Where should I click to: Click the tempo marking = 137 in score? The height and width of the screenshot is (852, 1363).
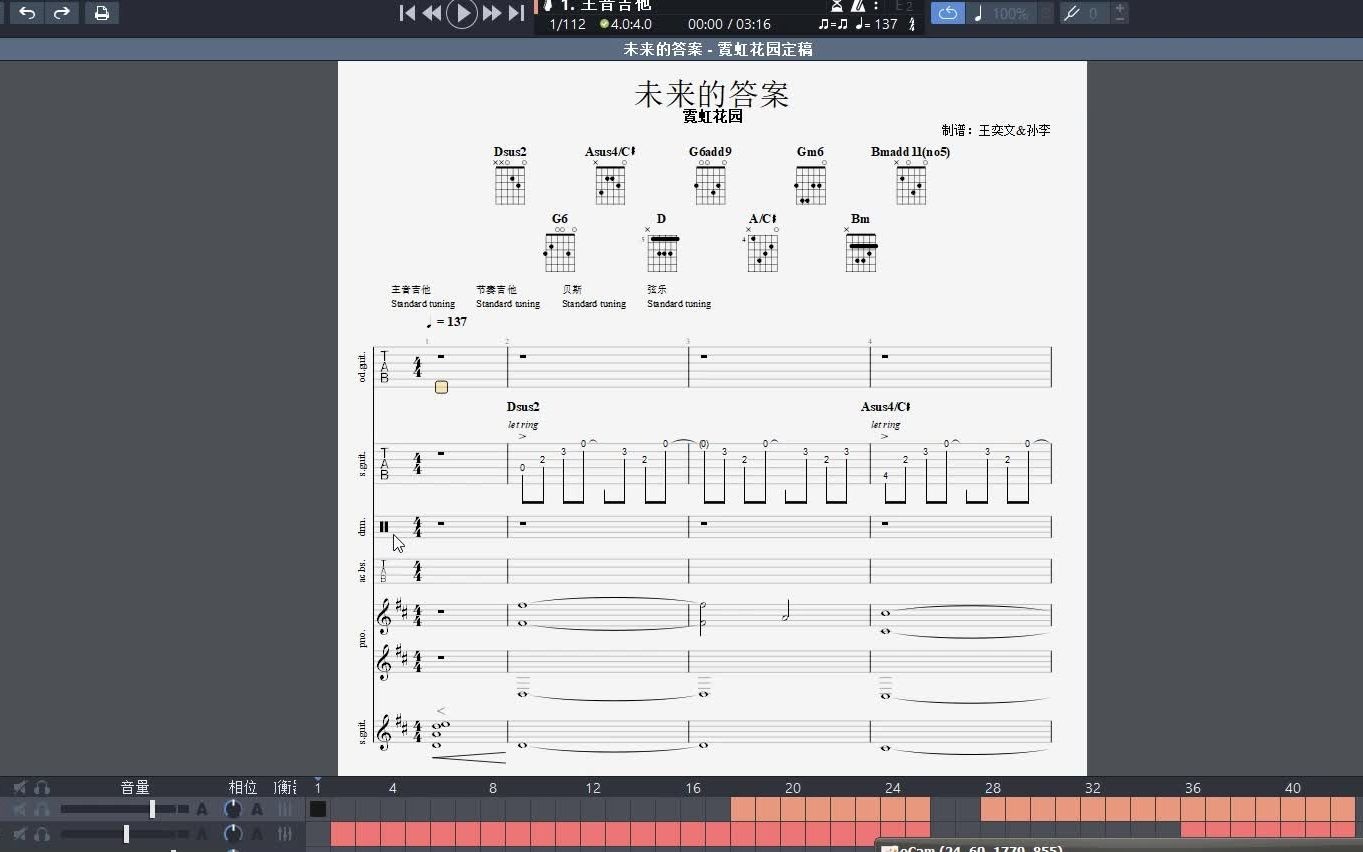pos(447,322)
